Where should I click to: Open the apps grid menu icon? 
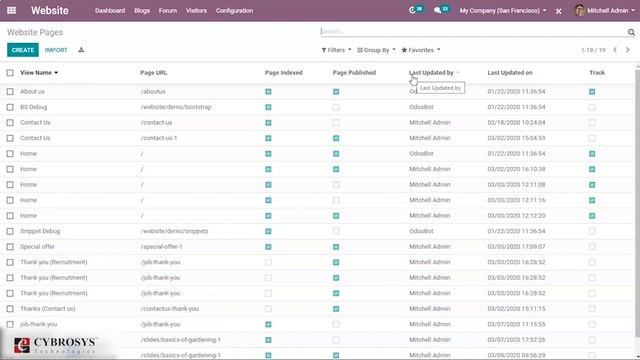click(11, 11)
